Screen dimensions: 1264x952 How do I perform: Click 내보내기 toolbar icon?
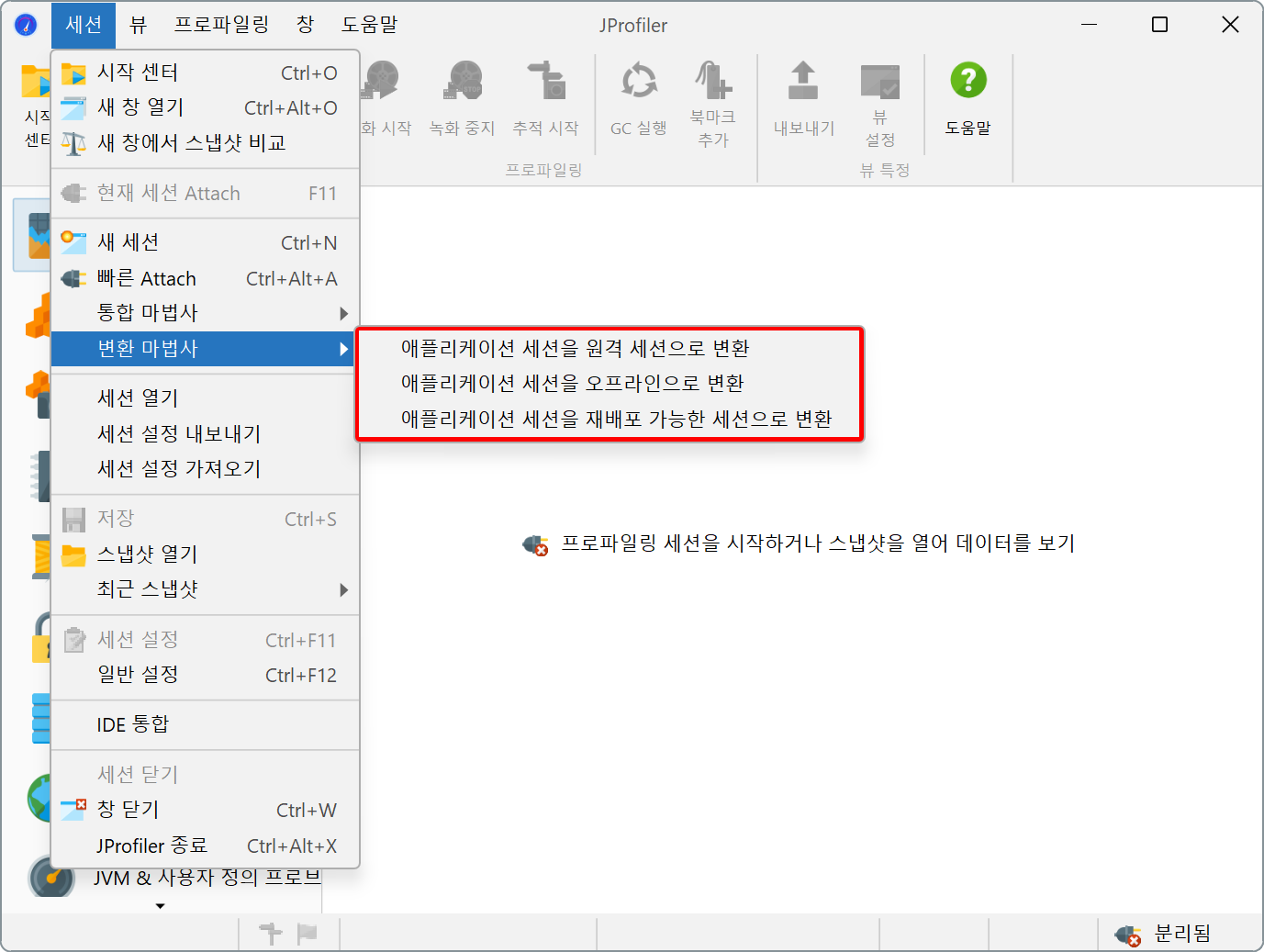tap(803, 81)
